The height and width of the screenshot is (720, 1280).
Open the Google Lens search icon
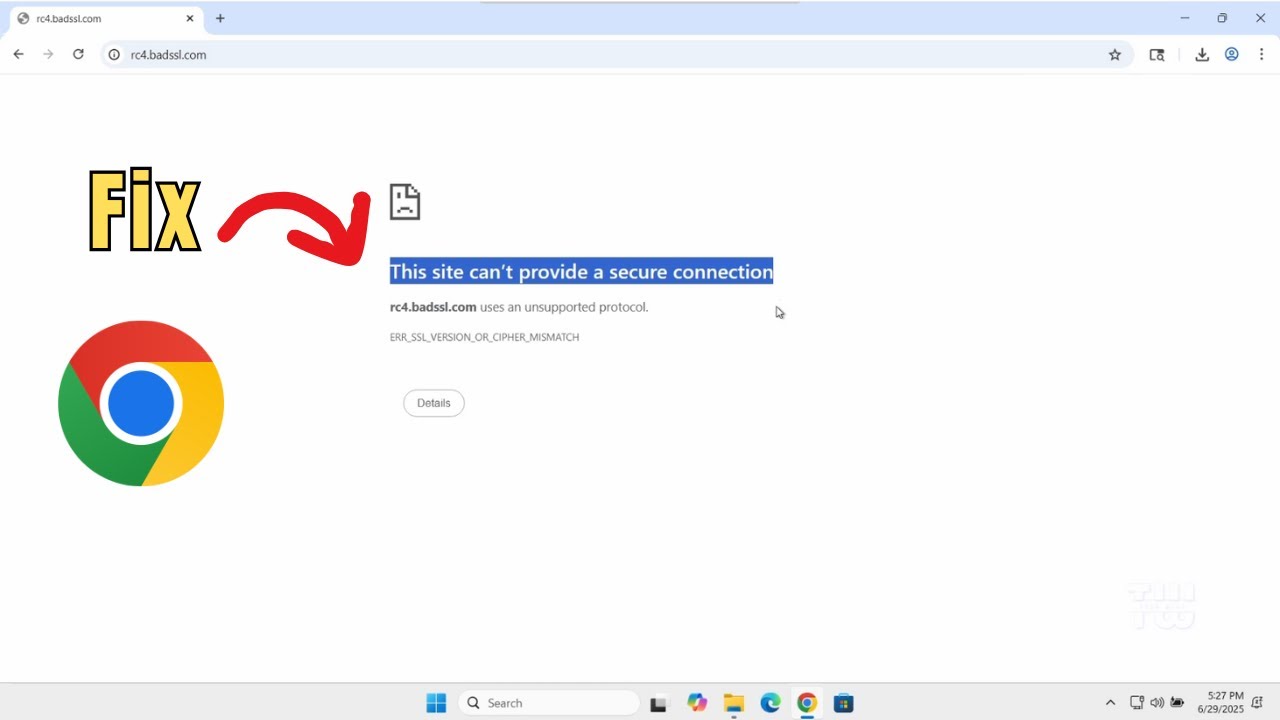[1157, 55]
